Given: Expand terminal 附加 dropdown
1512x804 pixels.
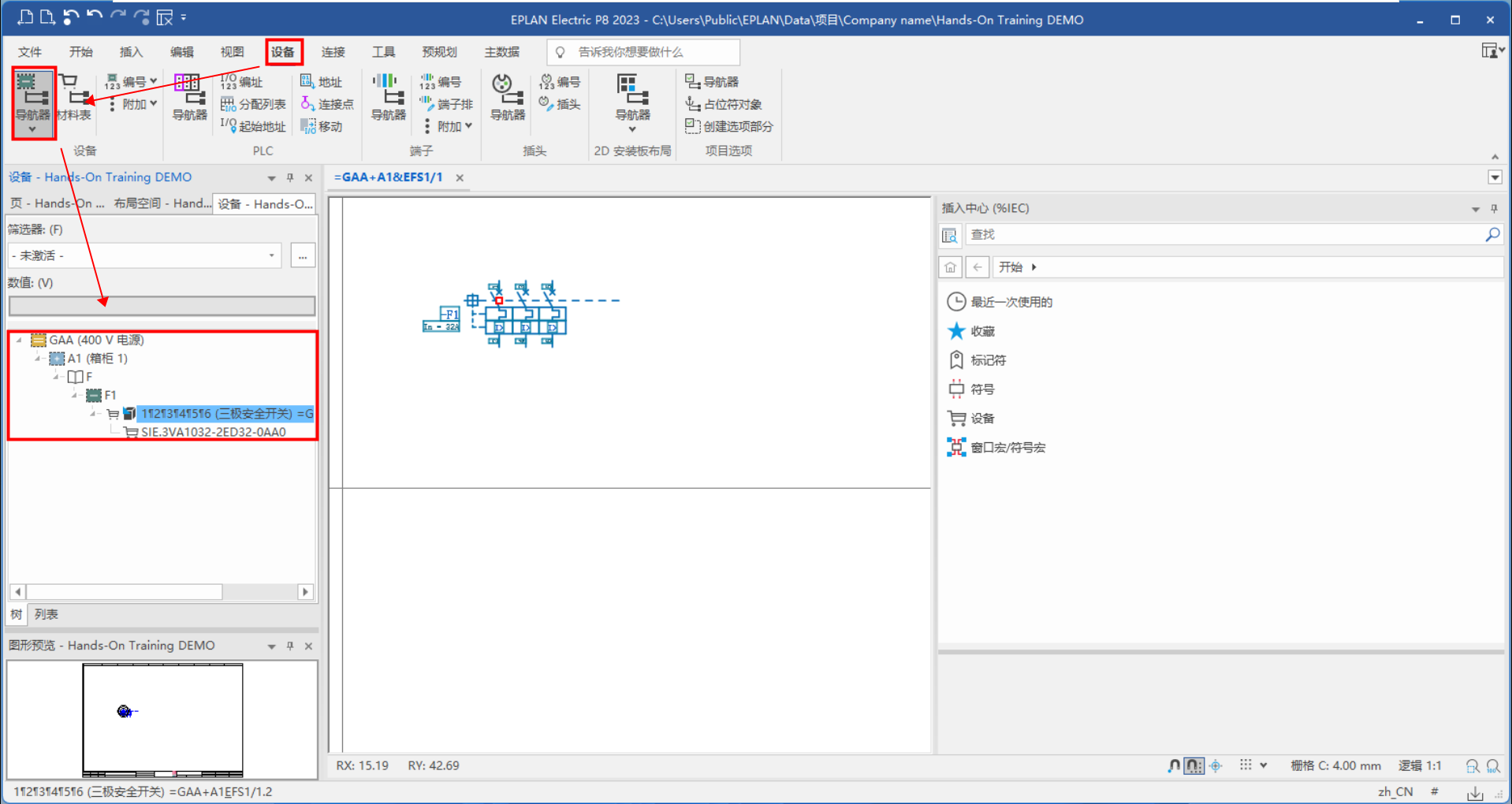Looking at the screenshot, I should coord(468,126).
